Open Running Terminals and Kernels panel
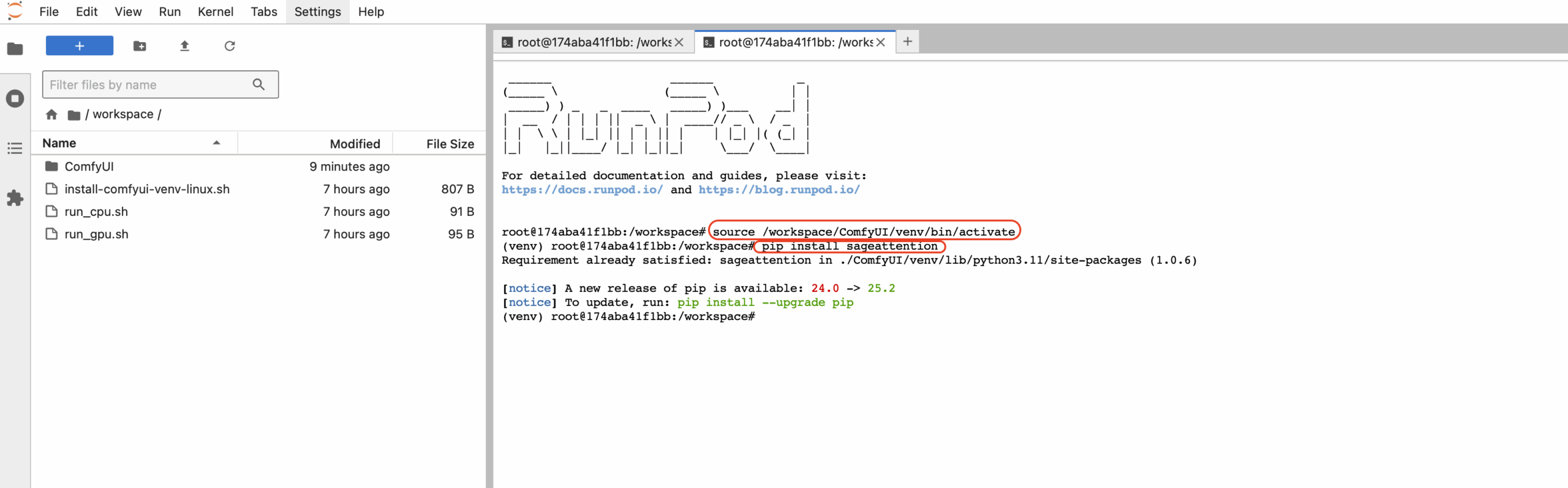The width and height of the screenshot is (1568, 488). pyautogui.click(x=15, y=99)
